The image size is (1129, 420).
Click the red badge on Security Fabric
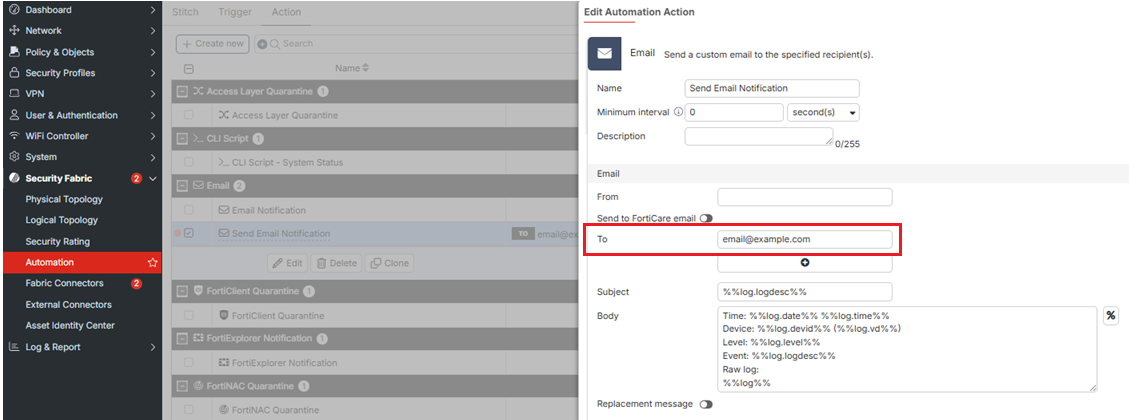coord(136,179)
